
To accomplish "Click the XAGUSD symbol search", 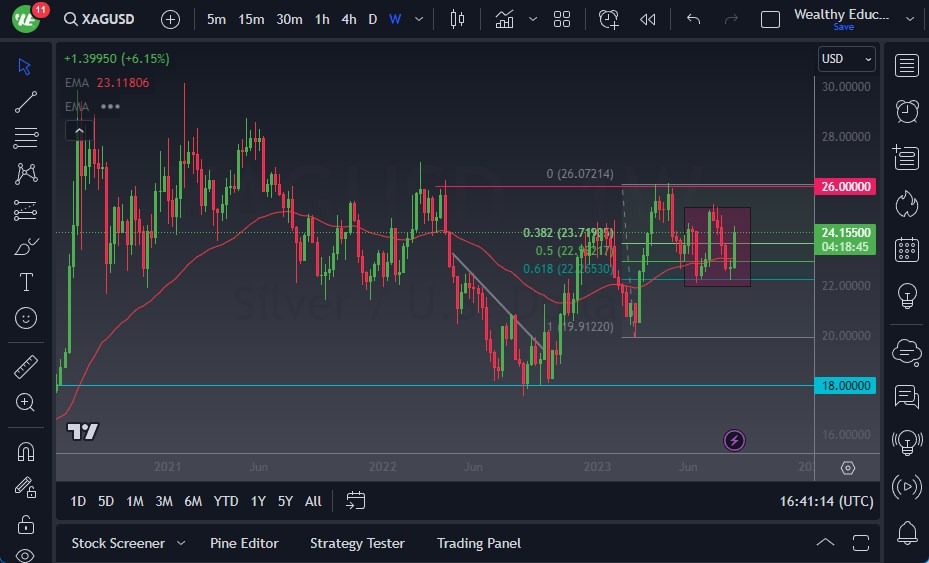I will [102, 19].
